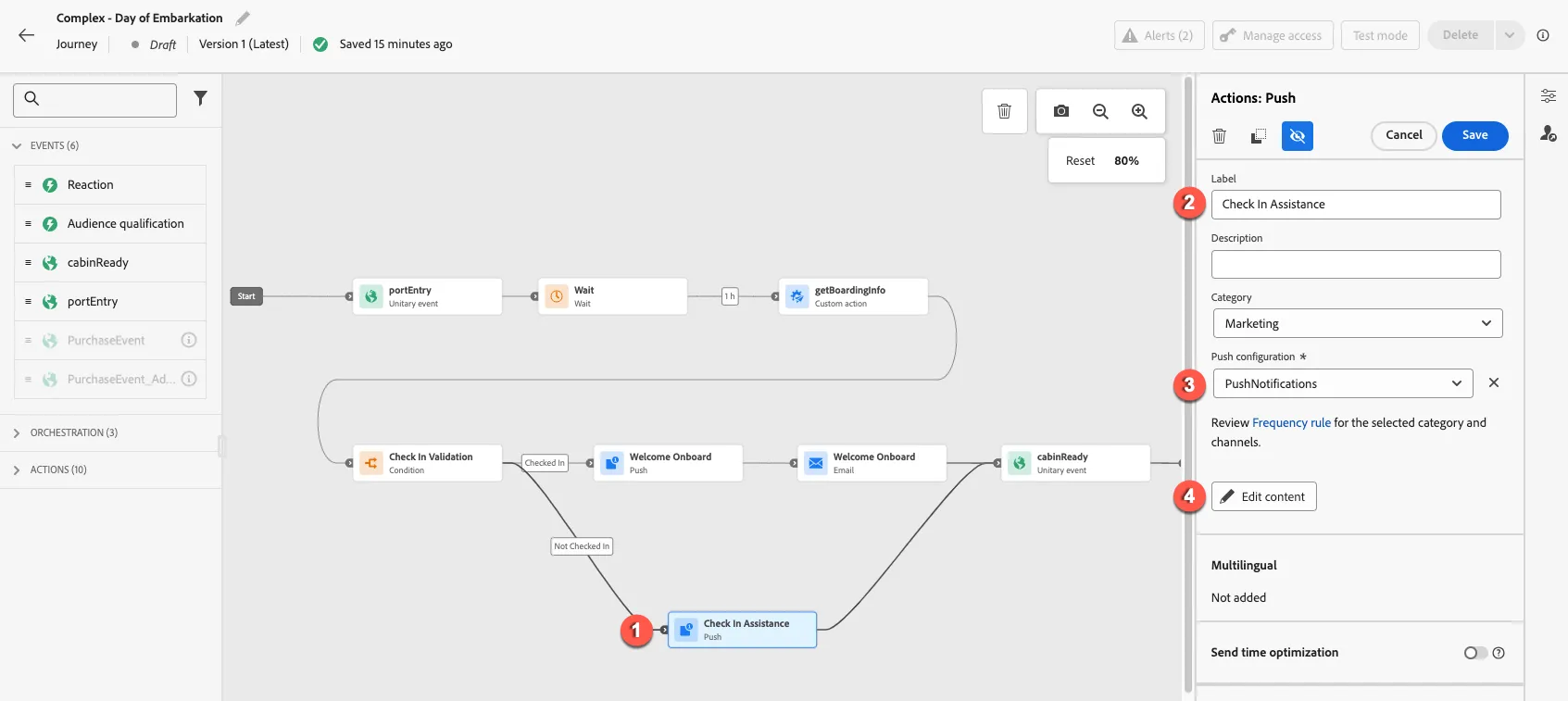Image resolution: width=1568 pixels, height=701 pixels.
Task: Open the journey info icon by Delete
Action: coord(1543,35)
